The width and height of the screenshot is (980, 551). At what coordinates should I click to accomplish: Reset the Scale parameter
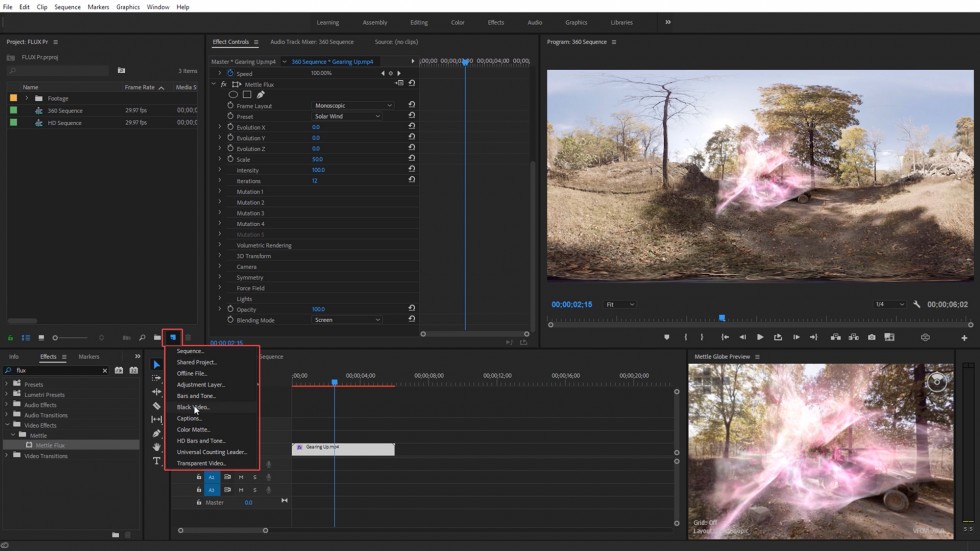pyautogui.click(x=412, y=159)
